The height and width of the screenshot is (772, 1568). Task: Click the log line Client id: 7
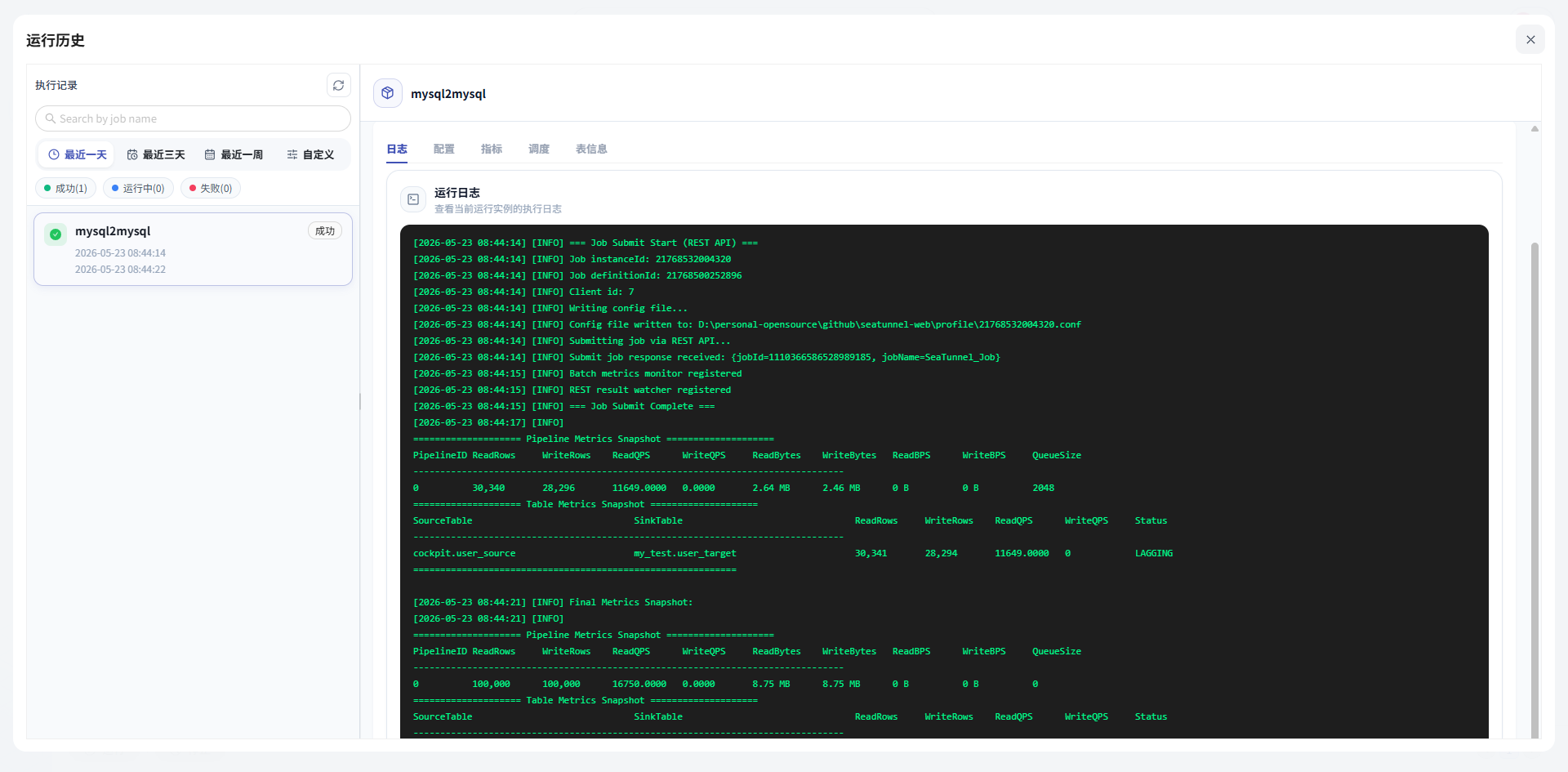(x=523, y=292)
